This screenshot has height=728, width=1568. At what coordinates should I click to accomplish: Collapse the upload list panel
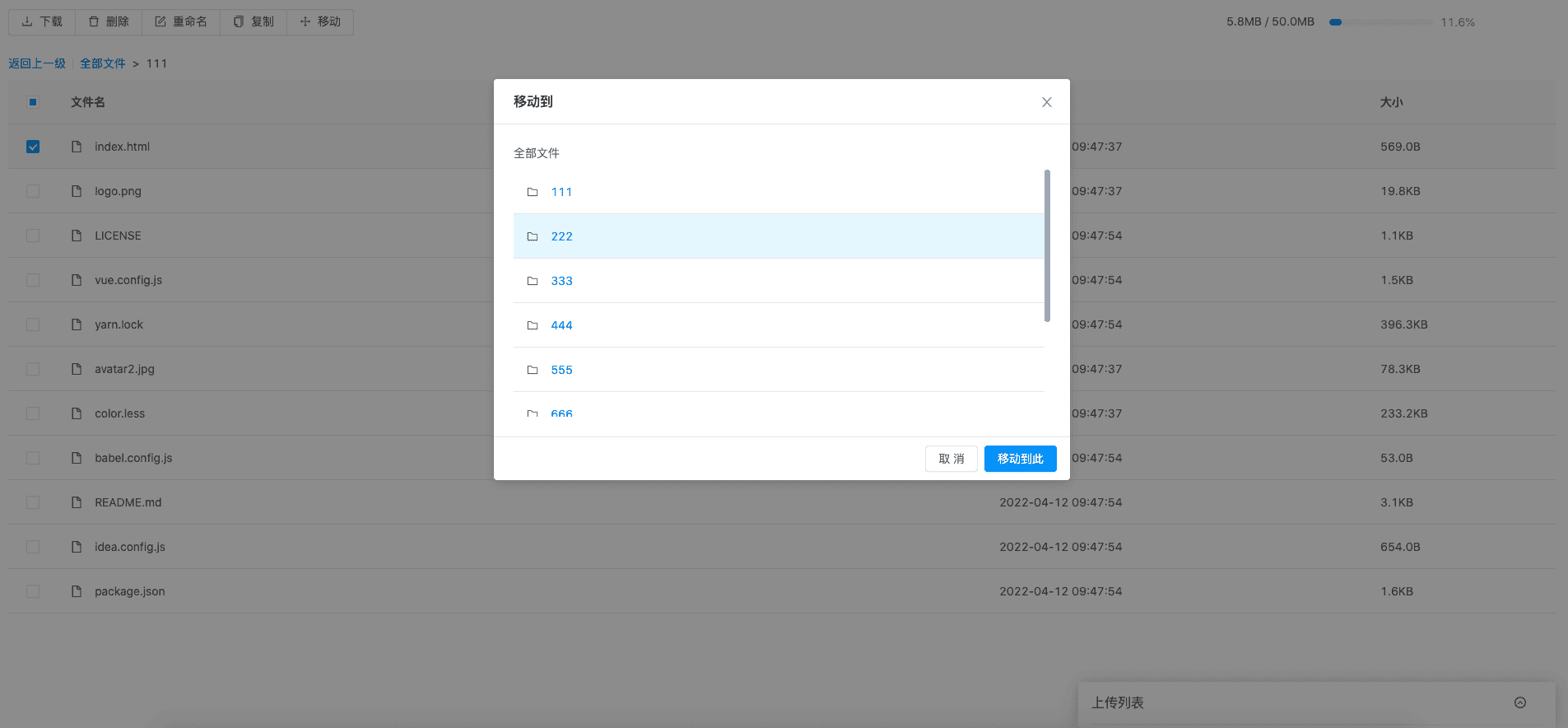[x=1519, y=702]
